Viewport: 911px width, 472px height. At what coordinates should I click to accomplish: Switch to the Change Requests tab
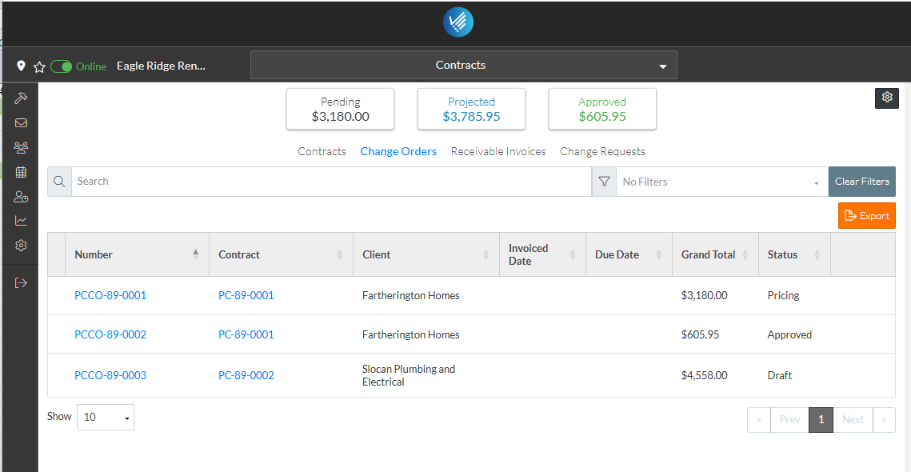[602, 152]
